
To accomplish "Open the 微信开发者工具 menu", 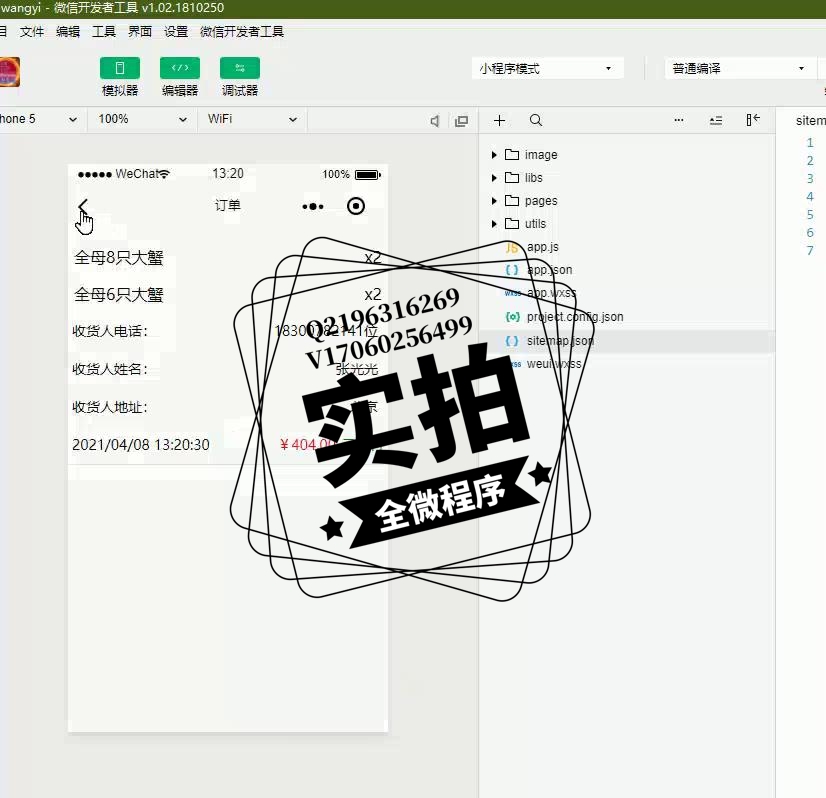I will (x=242, y=32).
